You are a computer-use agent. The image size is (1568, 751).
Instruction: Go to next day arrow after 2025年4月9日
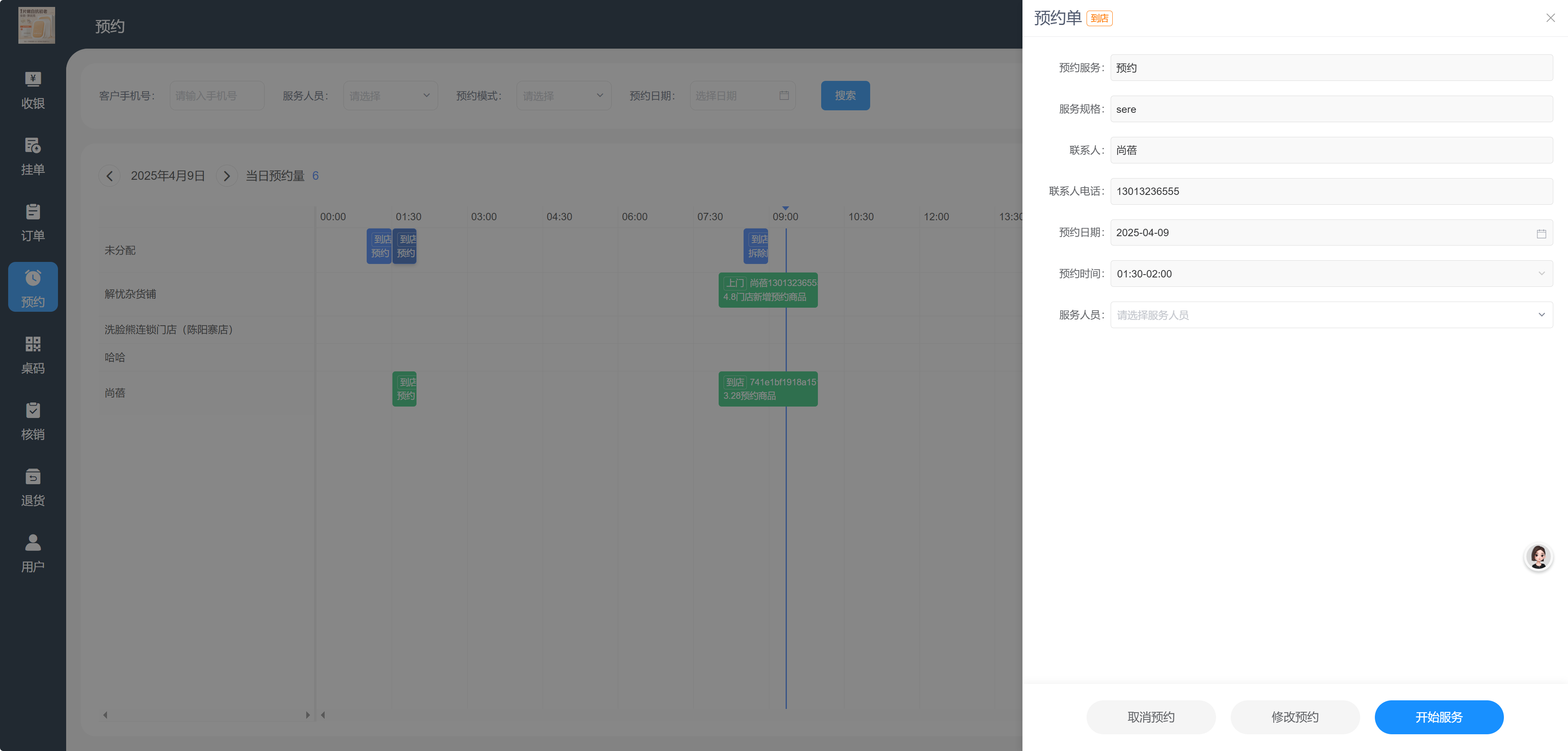point(227,176)
